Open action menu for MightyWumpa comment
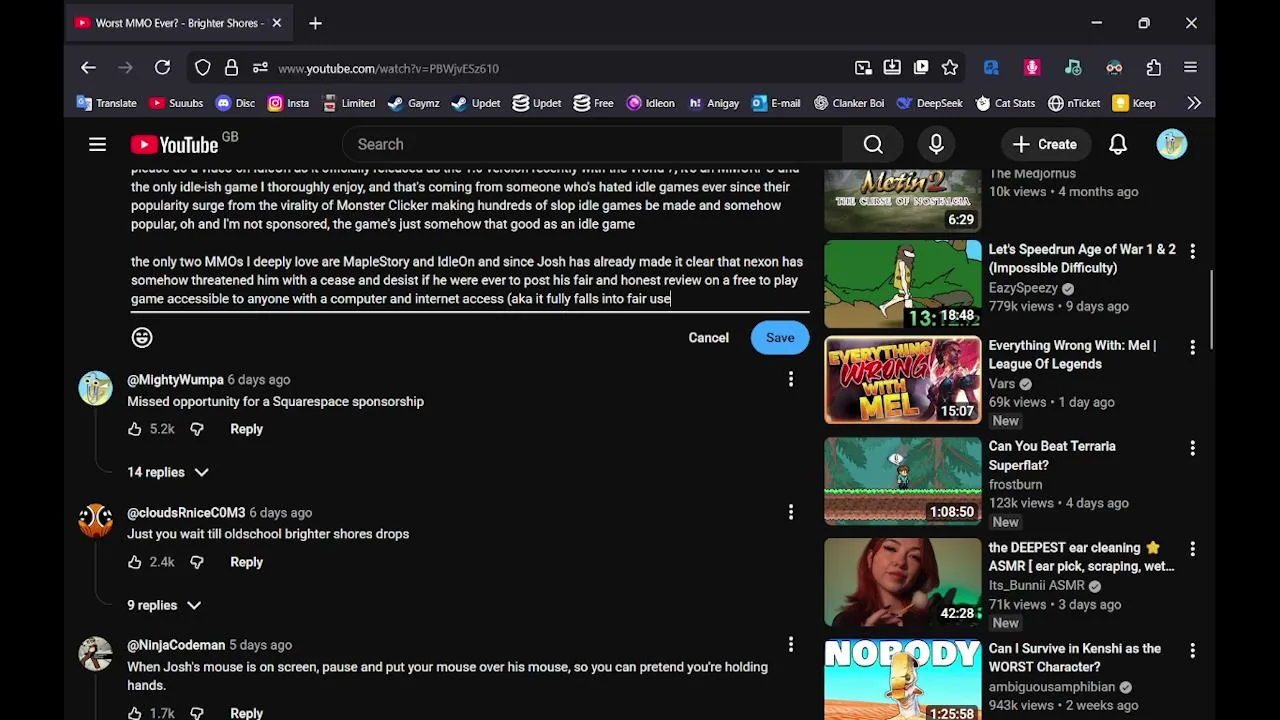Viewport: 1280px width, 720px height. click(x=791, y=379)
